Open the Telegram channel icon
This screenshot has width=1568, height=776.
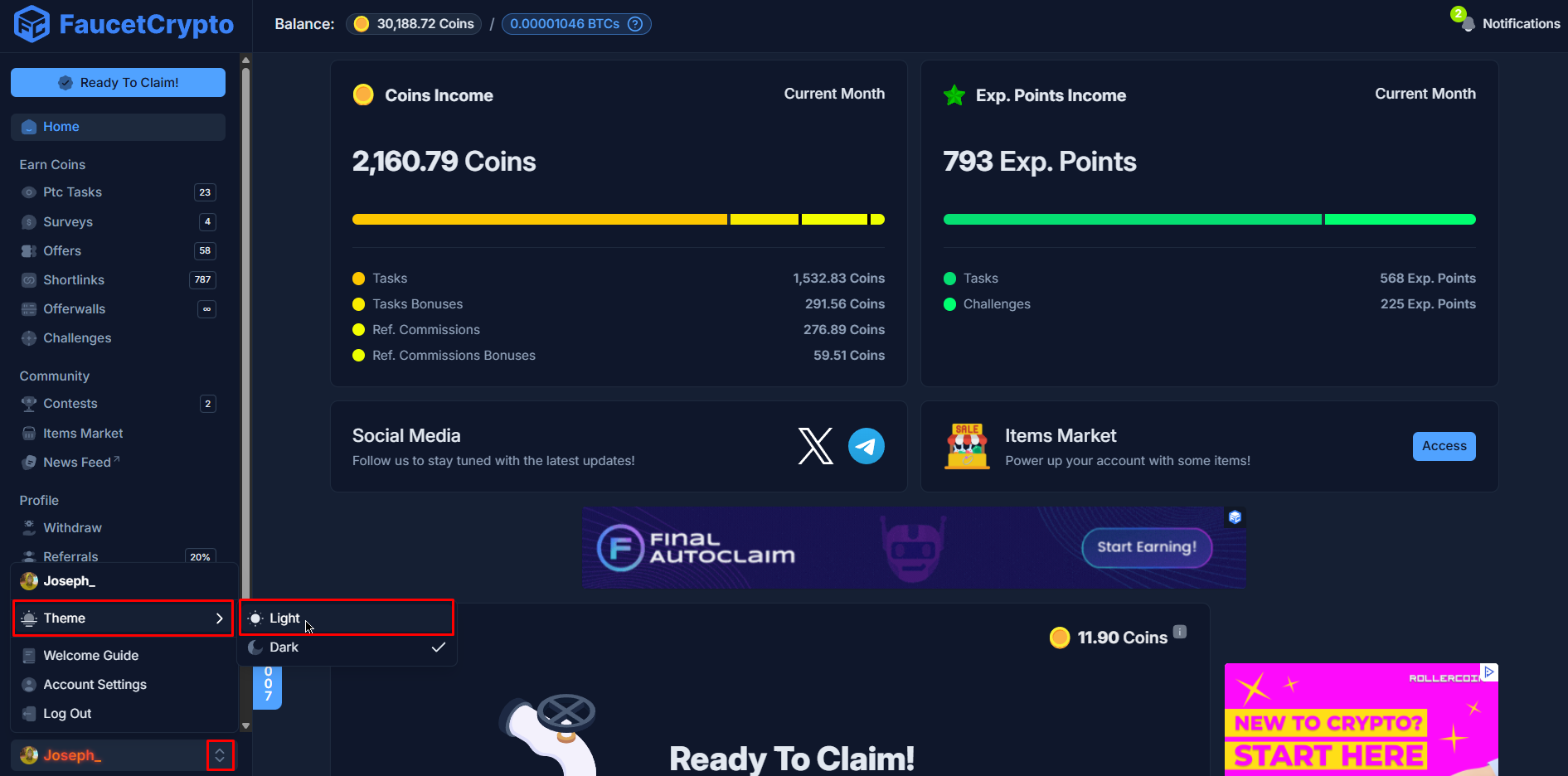point(866,446)
